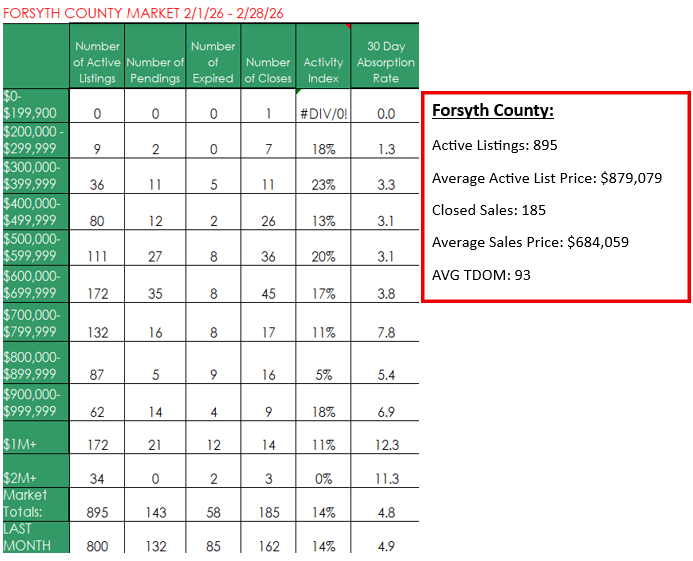The width and height of the screenshot is (693, 561).
Task: Select the 'Number of Expired' column header
Action: (213, 62)
